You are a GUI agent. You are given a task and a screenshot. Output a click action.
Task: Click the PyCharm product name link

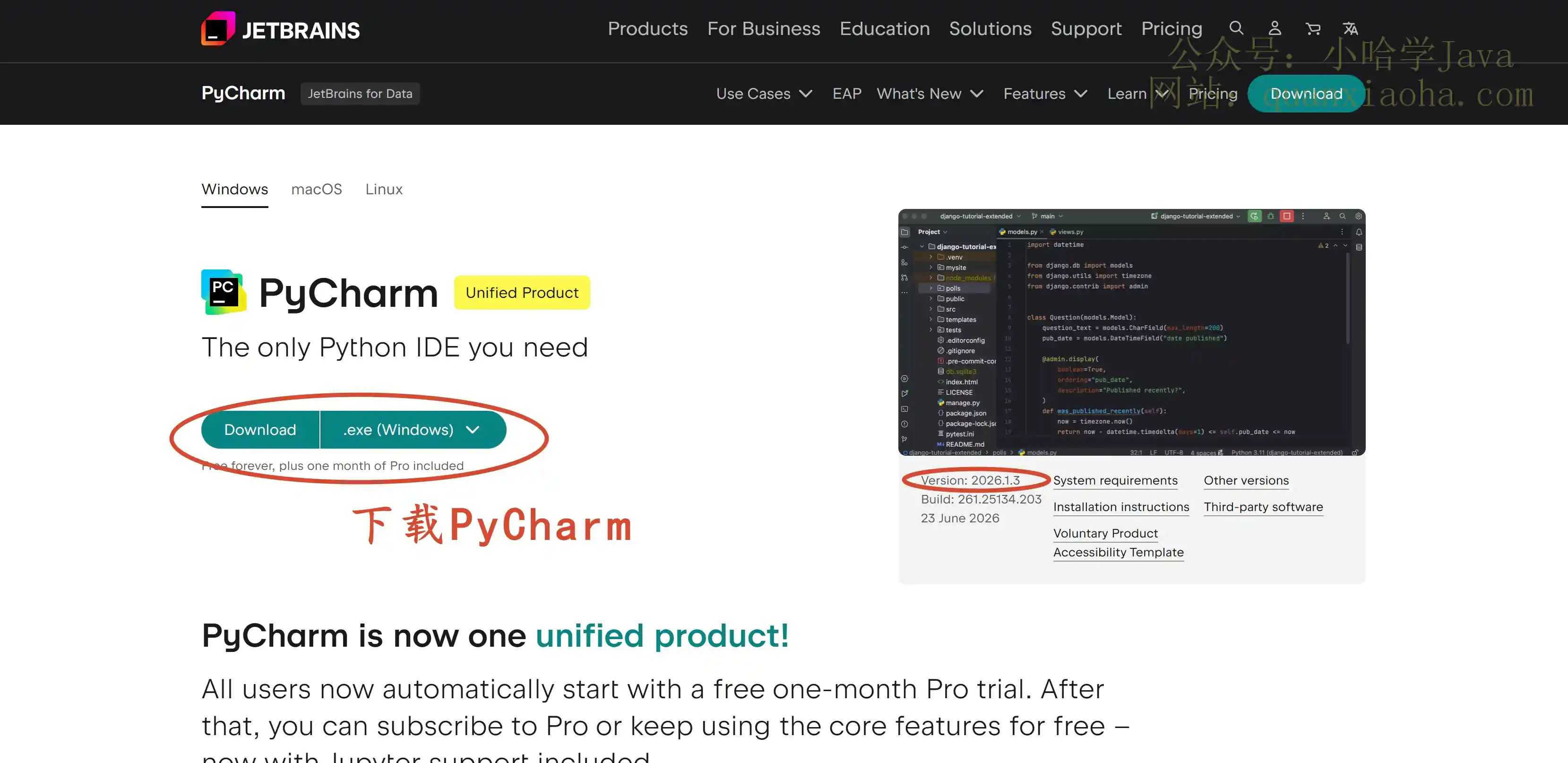(x=243, y=93)
